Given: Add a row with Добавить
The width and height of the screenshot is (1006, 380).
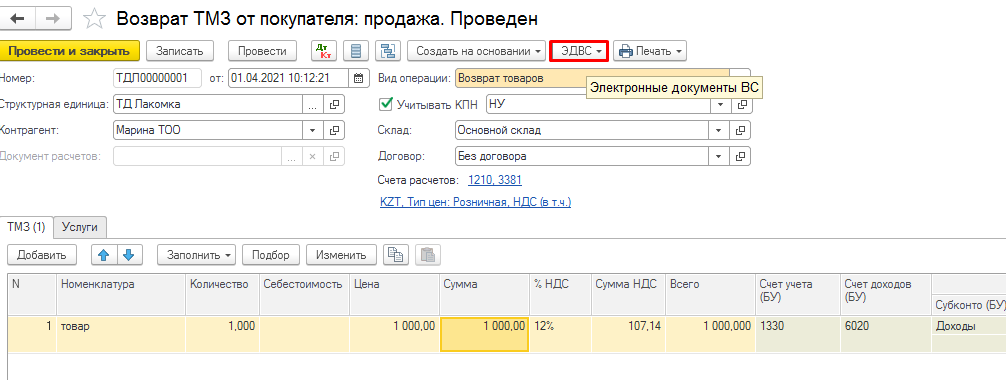Looking at the screenshot, I should [42, 255].
